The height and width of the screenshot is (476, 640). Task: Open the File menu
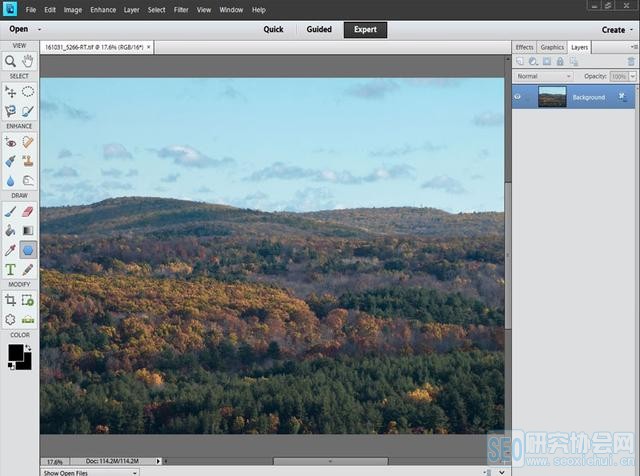pyautogui.click(x=31, y=10)
